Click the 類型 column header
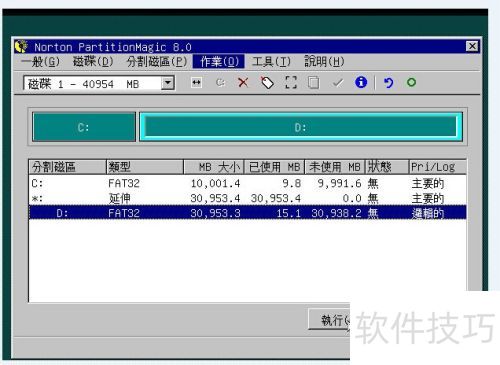The height and width of the screenshot is (365, 500). tap(145, 167)
